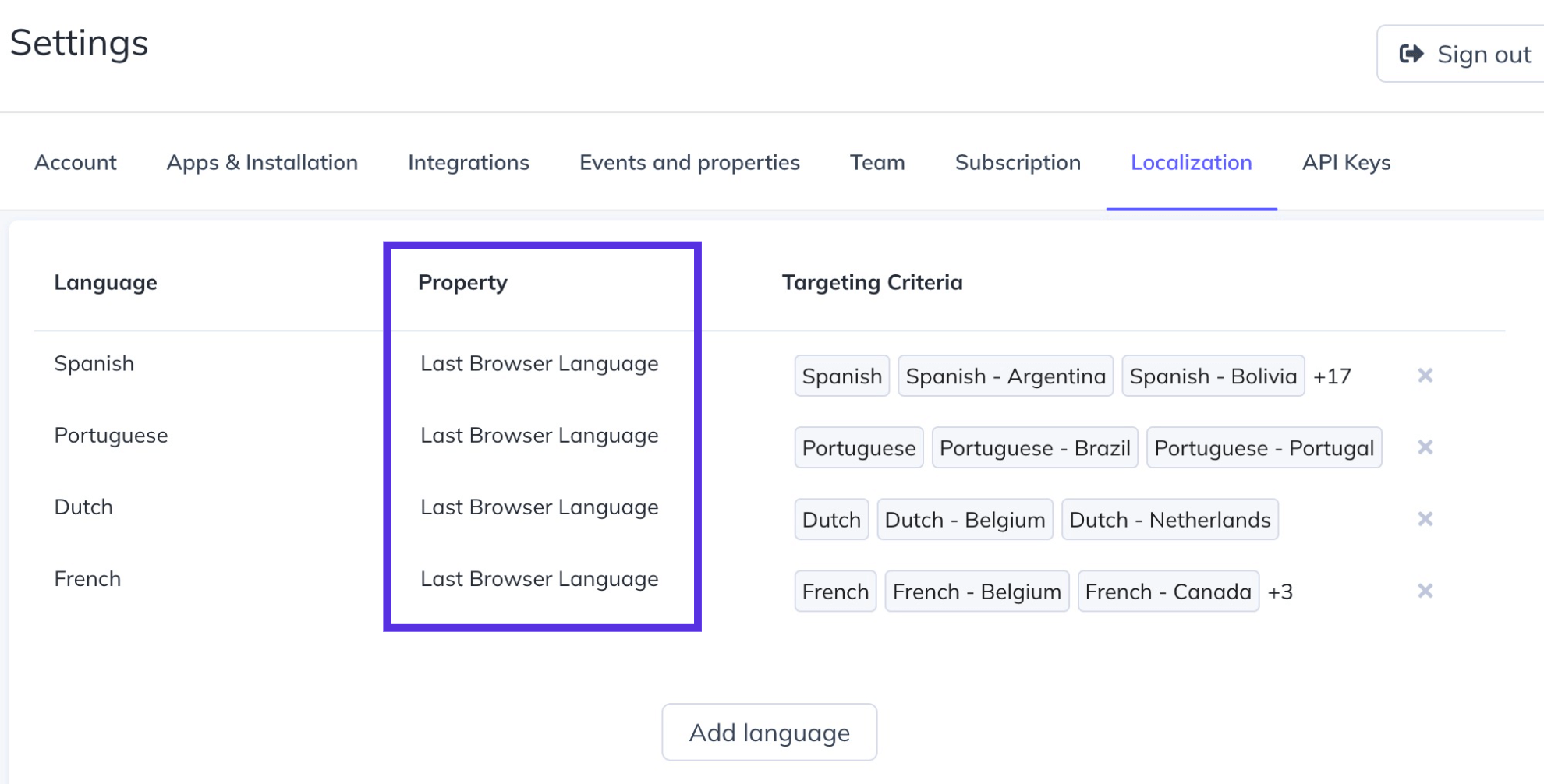
Task: Switch to Apps & Installation tab
Action: coord(262,162)
